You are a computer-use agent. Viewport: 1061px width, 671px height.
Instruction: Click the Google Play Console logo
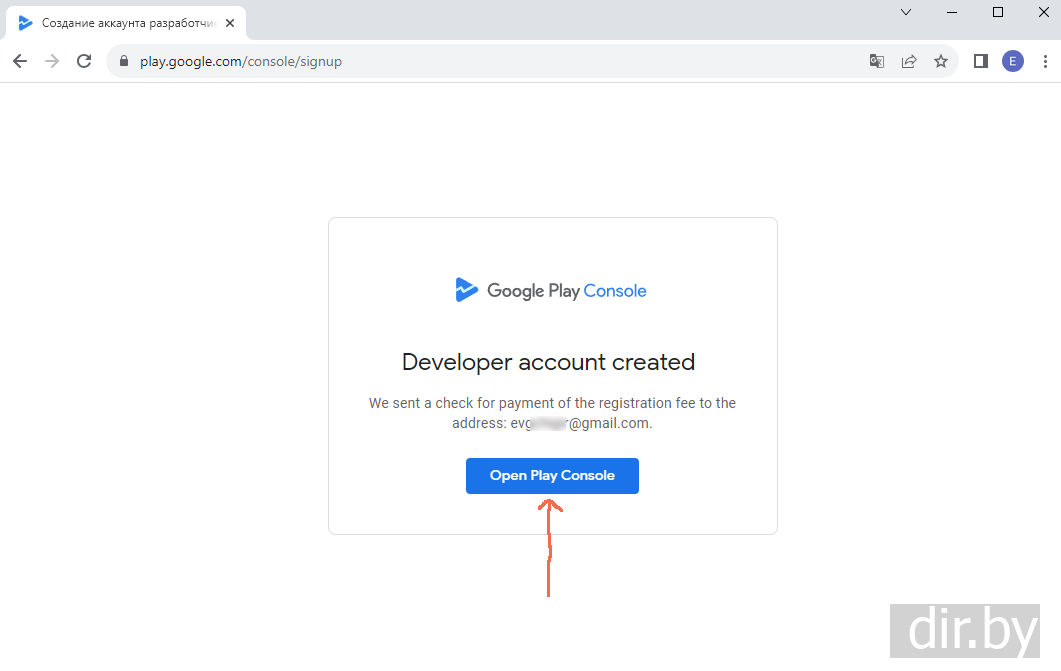tap(551, 291)
